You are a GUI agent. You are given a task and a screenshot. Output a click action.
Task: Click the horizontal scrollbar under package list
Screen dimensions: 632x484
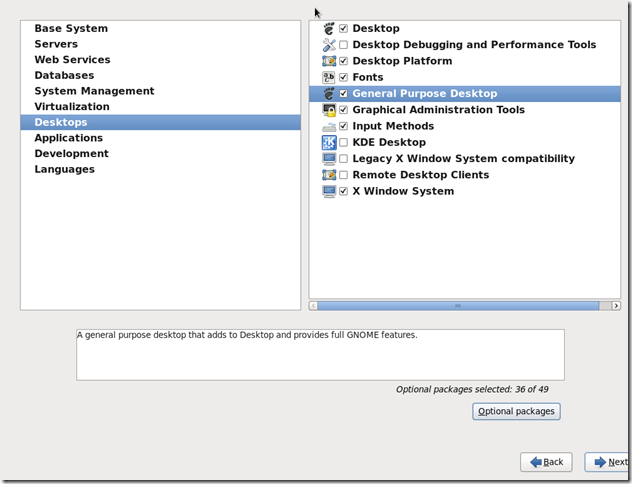458,305
